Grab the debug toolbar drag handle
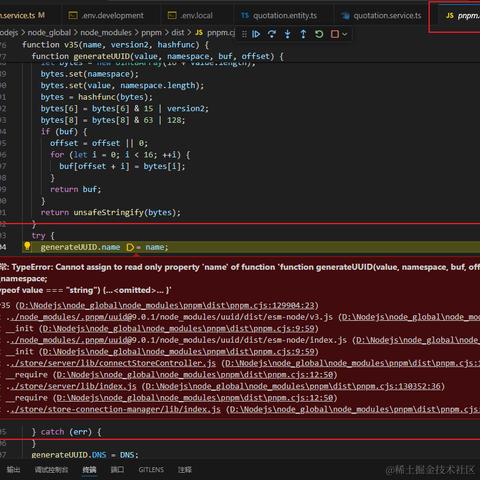 click(244, 34)
